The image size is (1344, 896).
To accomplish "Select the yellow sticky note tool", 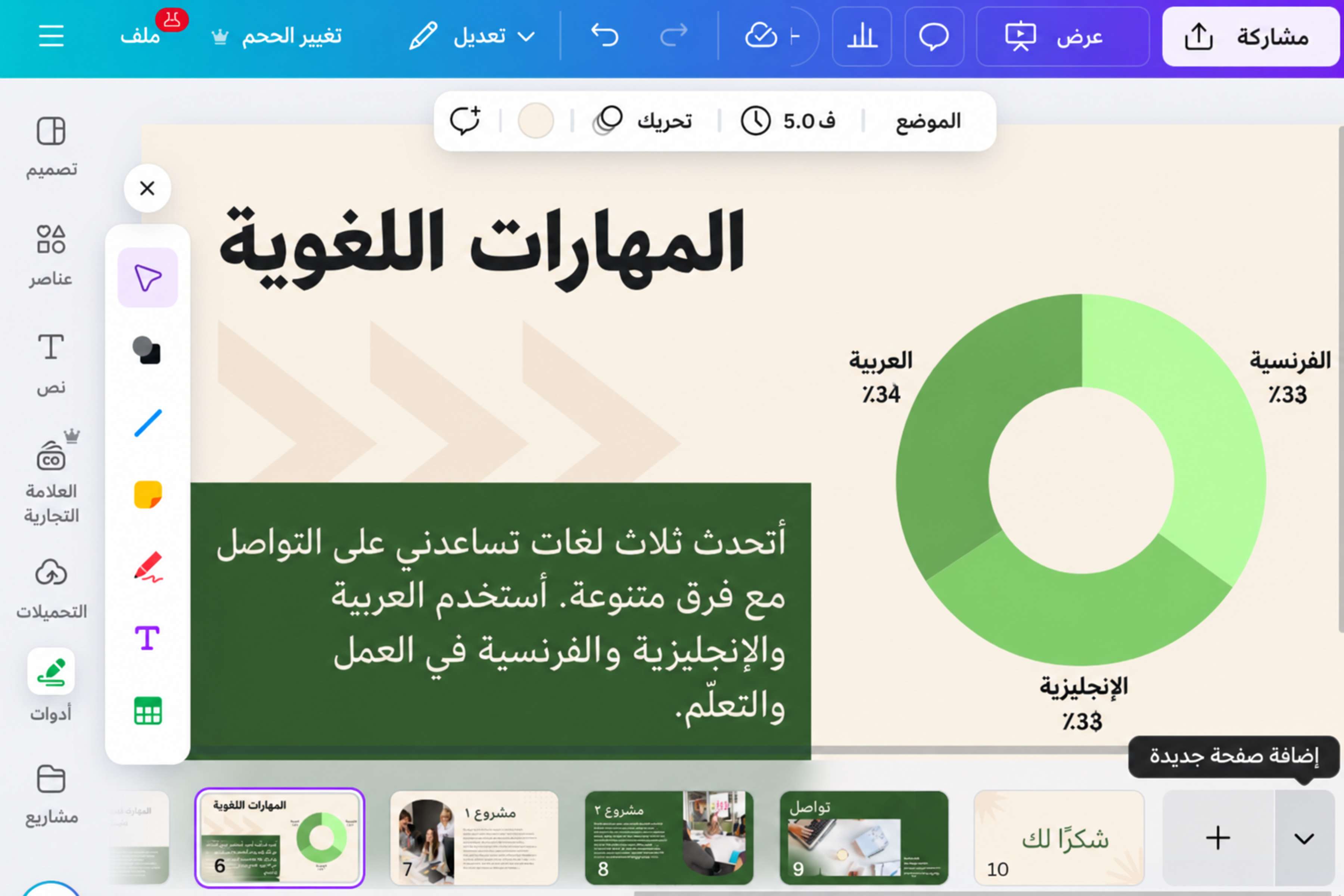I will point(147,494).
